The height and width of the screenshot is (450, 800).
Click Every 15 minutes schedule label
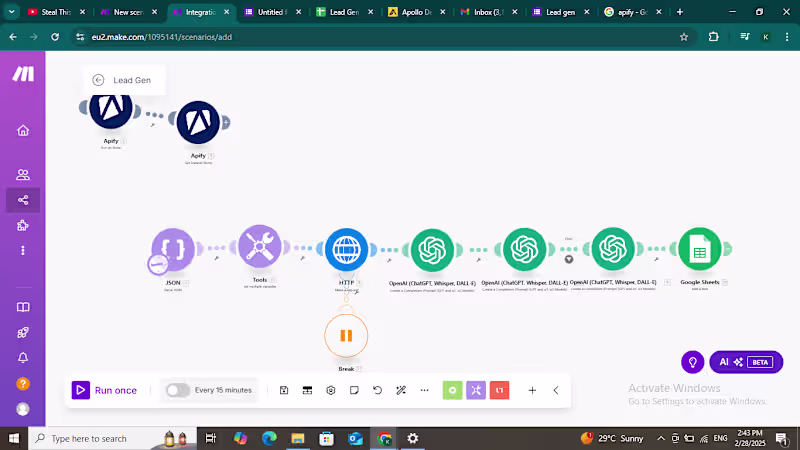223,390
